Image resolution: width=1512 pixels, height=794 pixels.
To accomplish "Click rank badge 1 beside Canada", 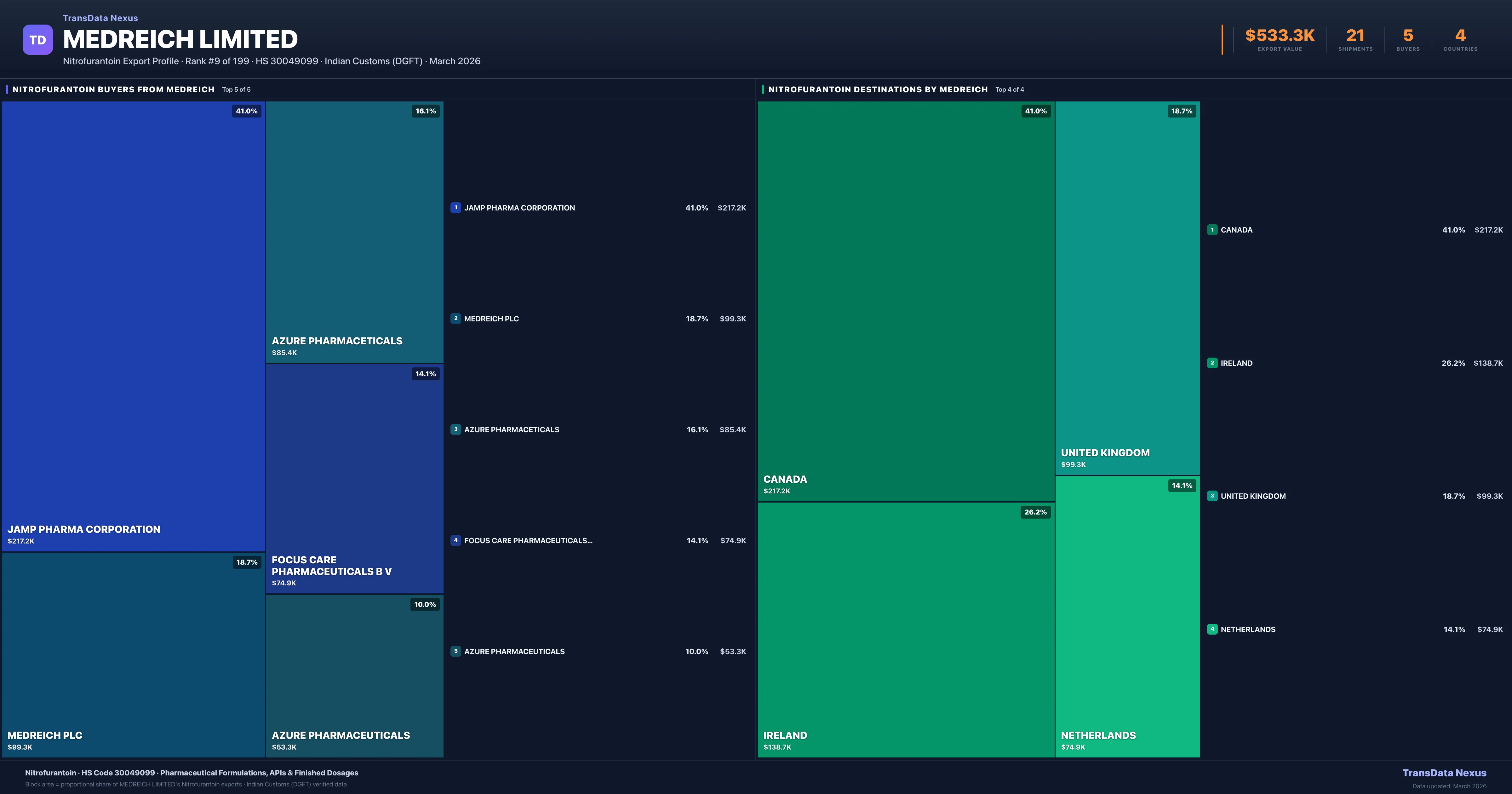I will [x=1212, y=230].
